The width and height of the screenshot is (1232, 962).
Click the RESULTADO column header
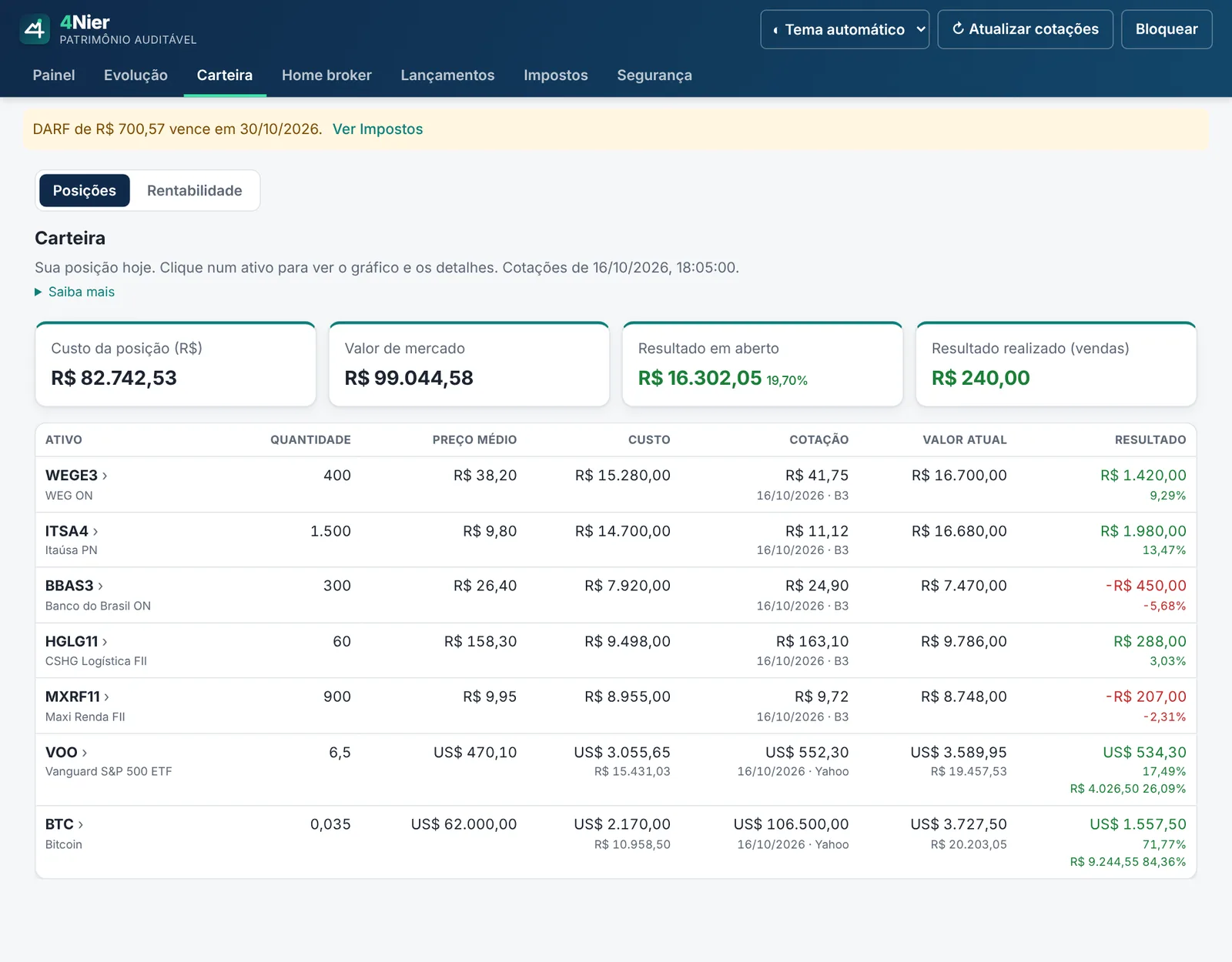1150,439
